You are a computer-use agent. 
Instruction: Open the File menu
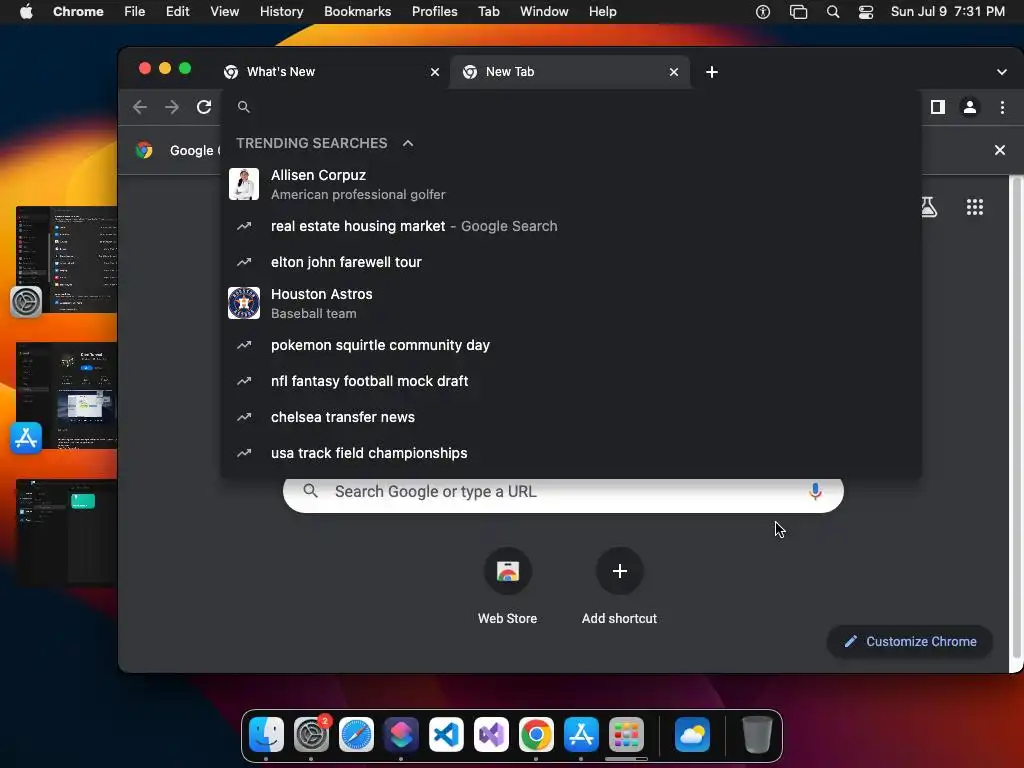pos(135,12)
